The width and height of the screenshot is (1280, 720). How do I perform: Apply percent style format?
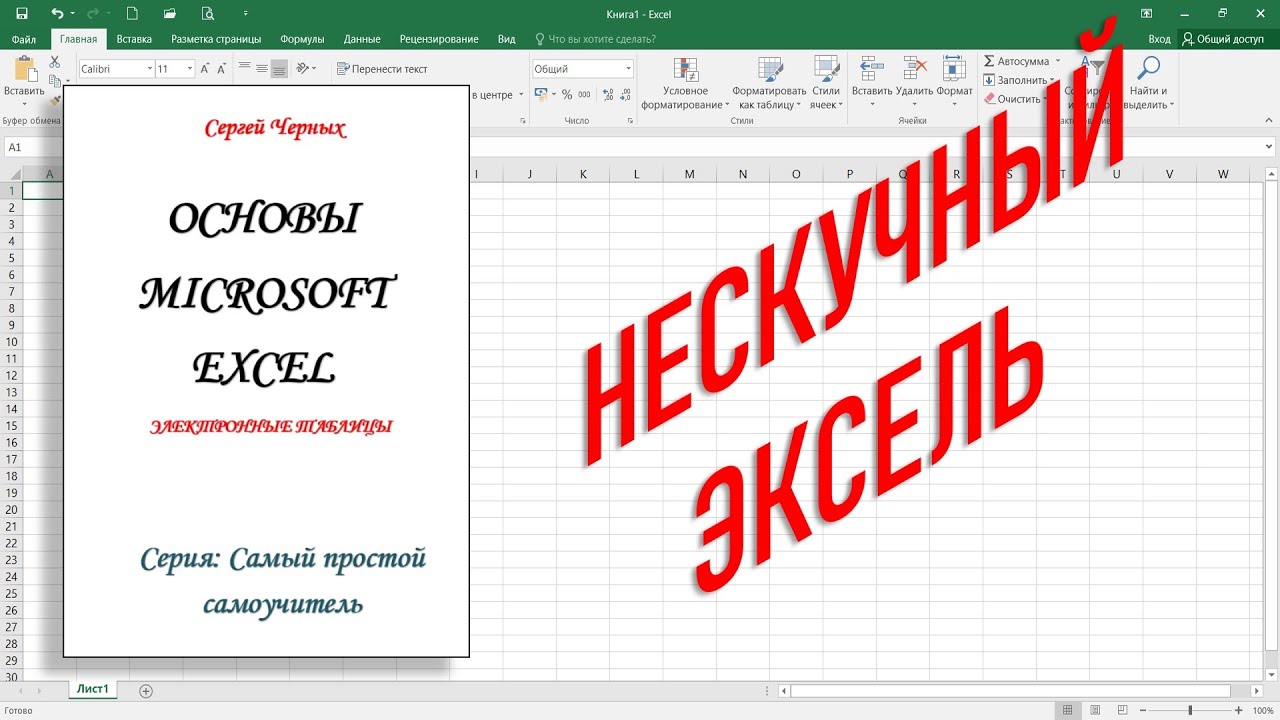(x=567, y=94)
